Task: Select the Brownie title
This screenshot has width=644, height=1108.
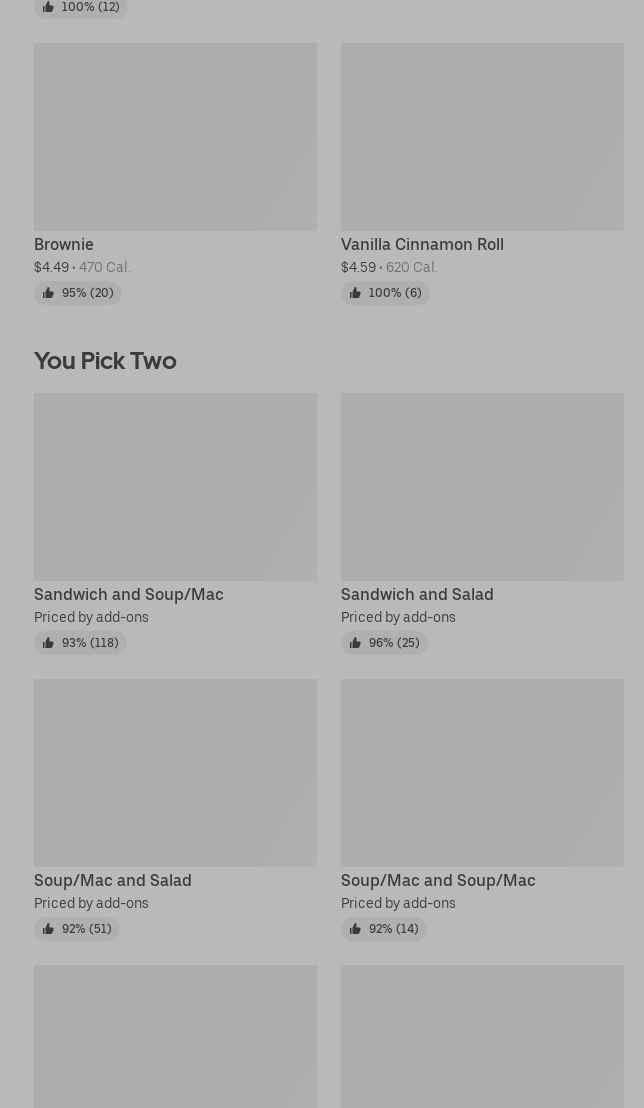Action: point(64,245)
